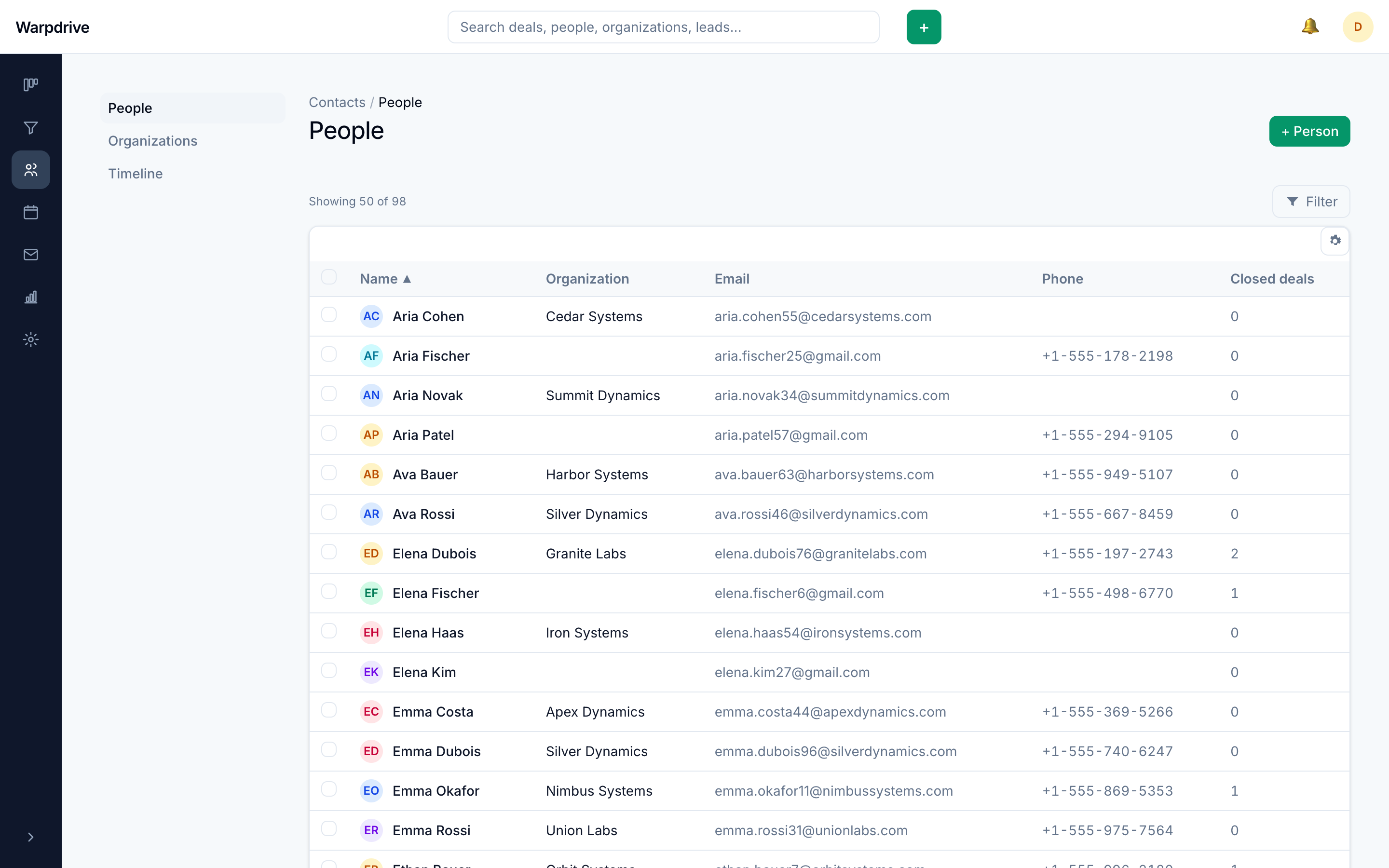1389x868 pixels.
Task: Click the Contacts breadcrumb link
Action: point(337,102)
